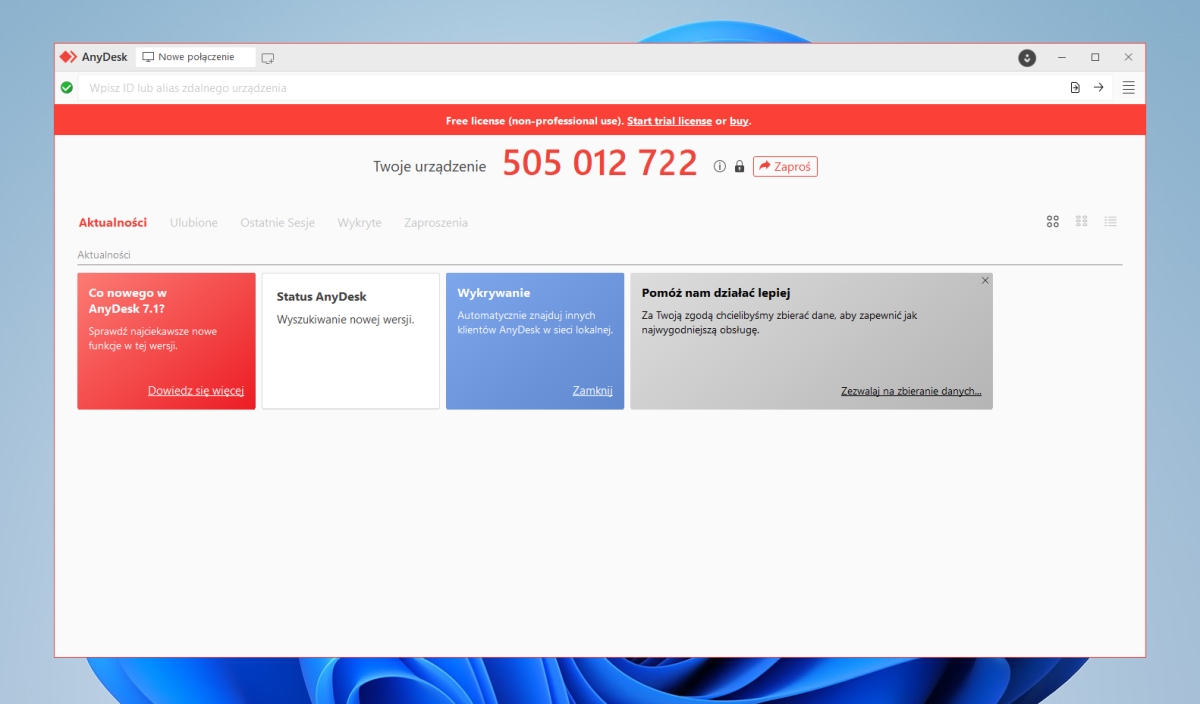The height and width of the screenshot is (704, 1200).
Task: Click the AnyDesk logo in the title bar
Action: pyautogui.click(x=68, y=57)
